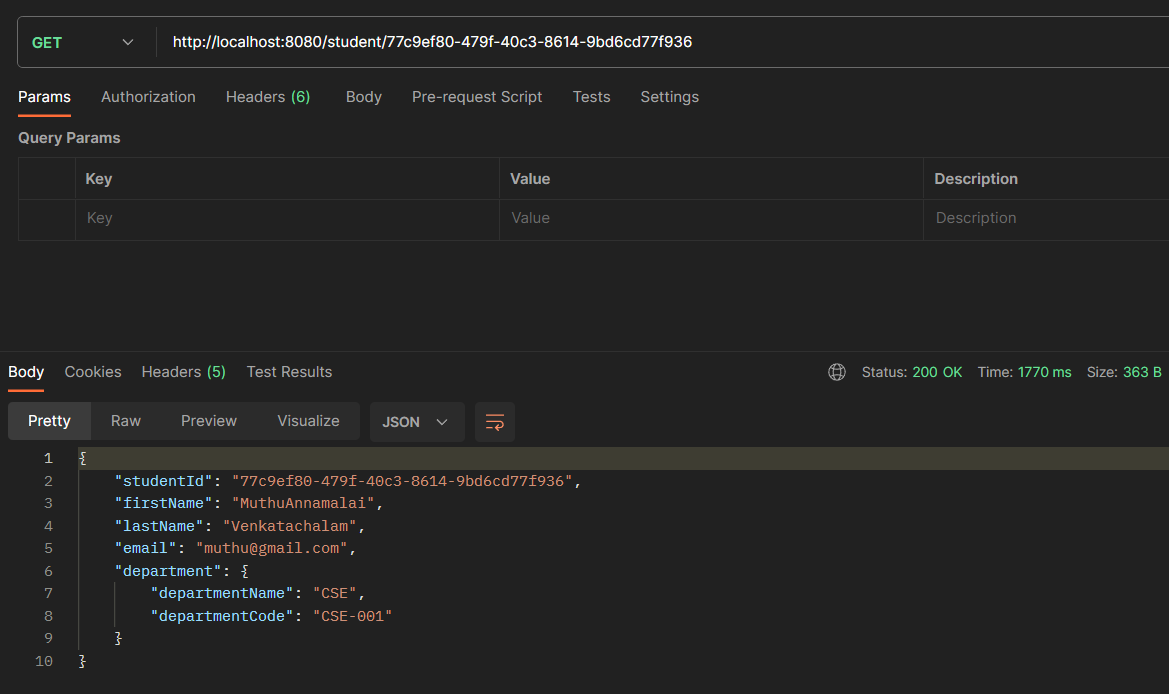Switch to Raw response view
This screenshot has width=1169, height=694.
pyautogui.click(x=126, y=421)
